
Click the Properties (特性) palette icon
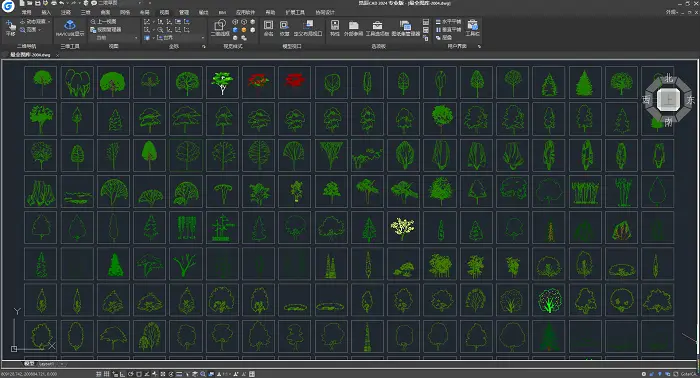[x=335, y=28]
